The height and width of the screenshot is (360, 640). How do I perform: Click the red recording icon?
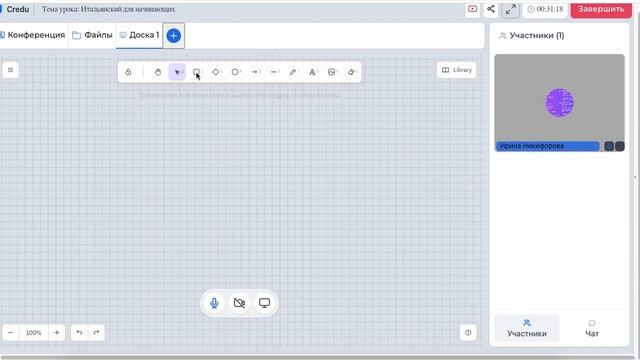coord(473,9)
